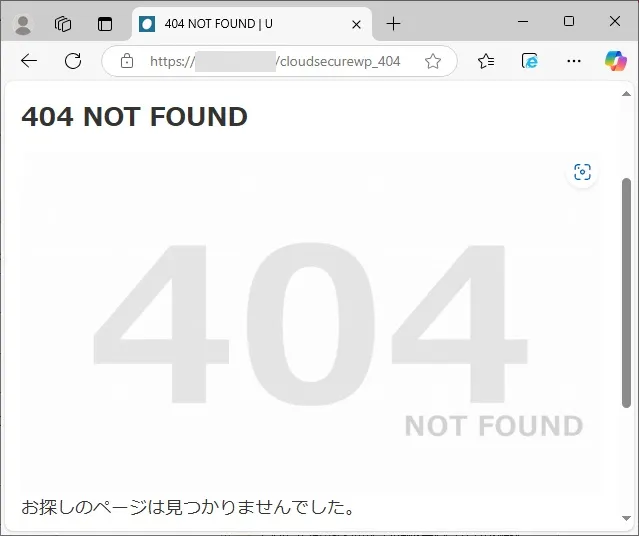The width and height of the screenshot is (639, 536).
Task: Open the workspaces icon
Action: (x=63, y=24)
